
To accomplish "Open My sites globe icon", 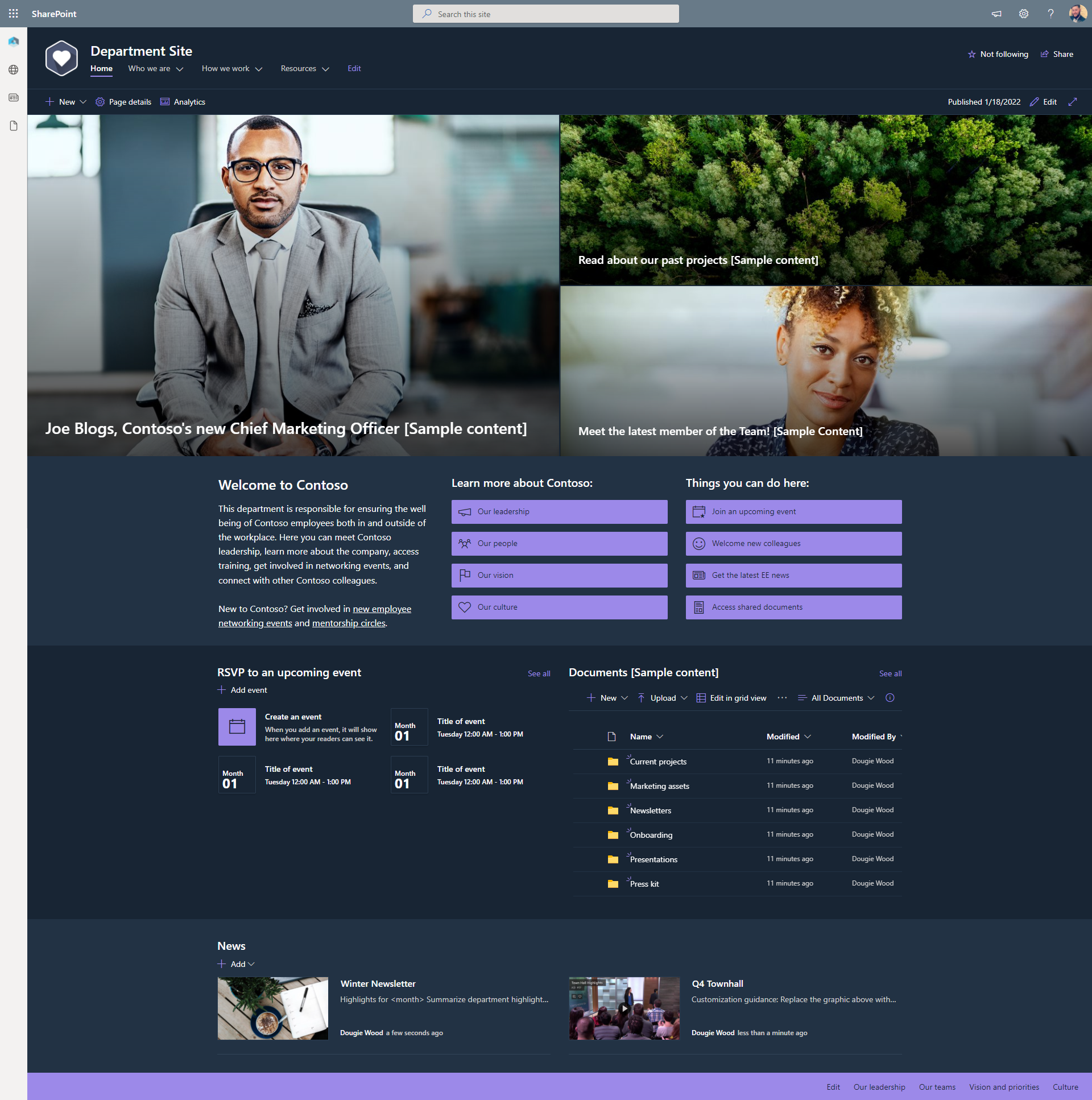I will 14,69.
